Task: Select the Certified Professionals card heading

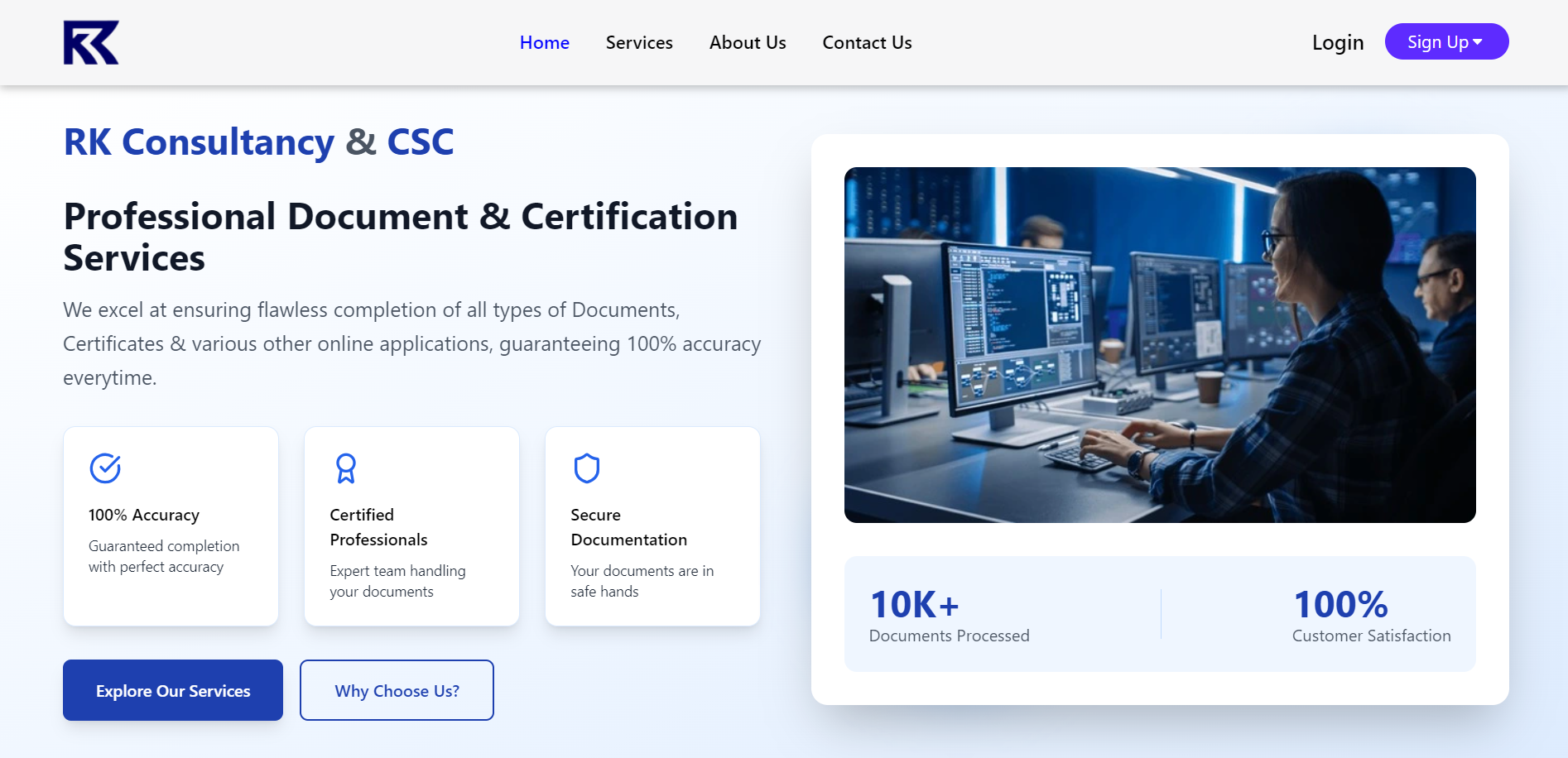Action: point(378,527)
